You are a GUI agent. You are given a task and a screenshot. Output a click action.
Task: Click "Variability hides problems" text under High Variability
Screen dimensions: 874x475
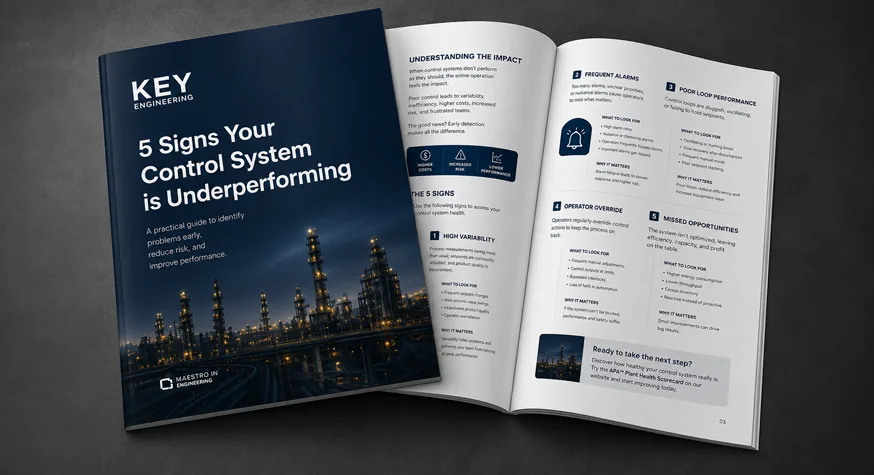pos(467,348)
